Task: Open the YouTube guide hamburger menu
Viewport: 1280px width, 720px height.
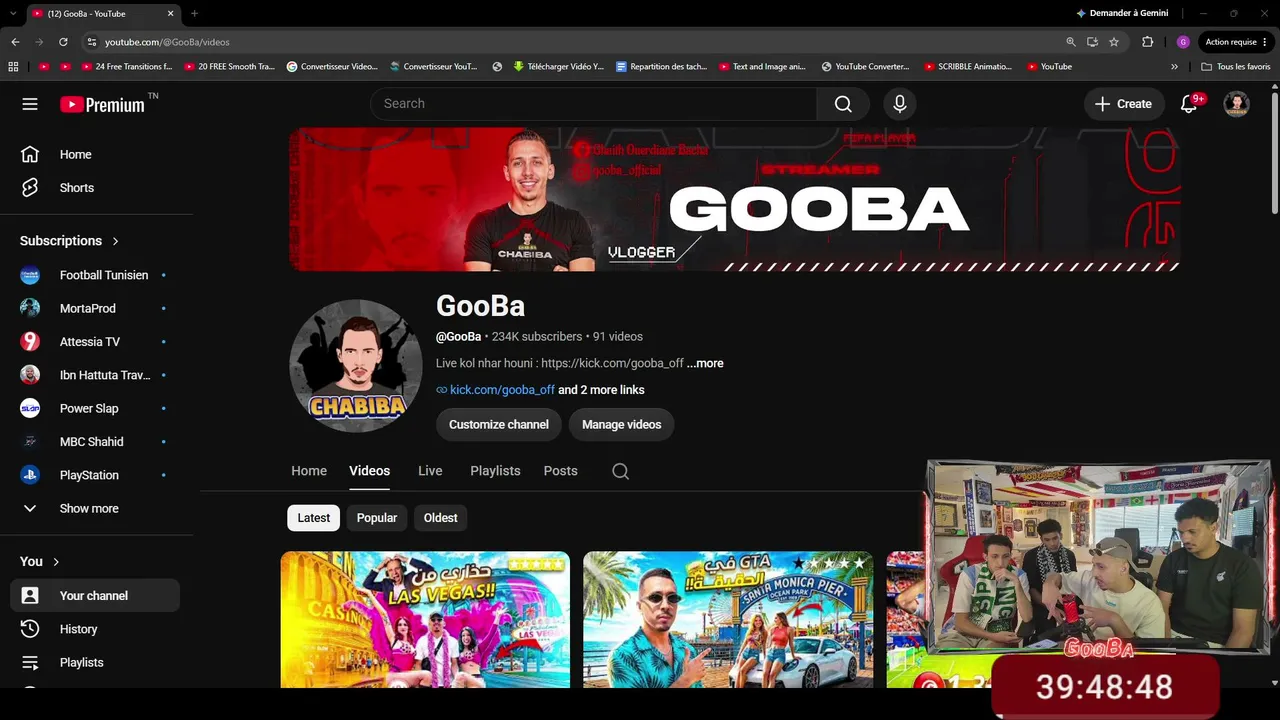Action: point(30,104)
